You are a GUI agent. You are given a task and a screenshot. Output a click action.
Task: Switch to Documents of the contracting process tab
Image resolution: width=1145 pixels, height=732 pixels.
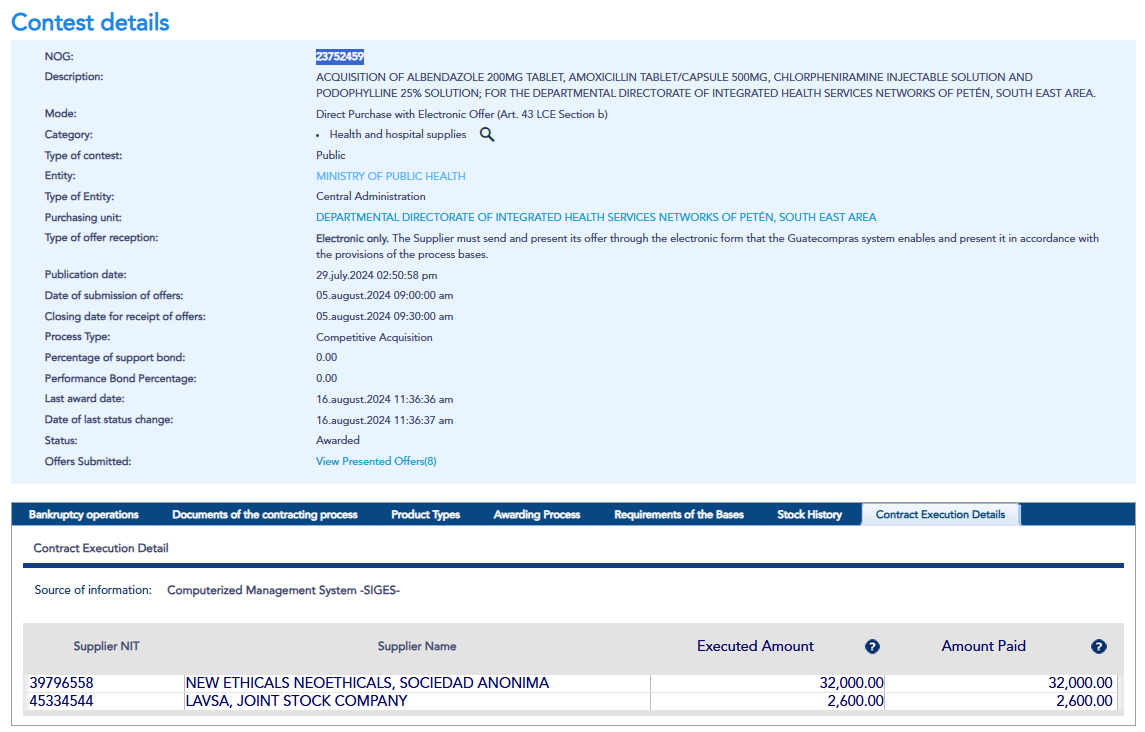(x=264, y=515)
